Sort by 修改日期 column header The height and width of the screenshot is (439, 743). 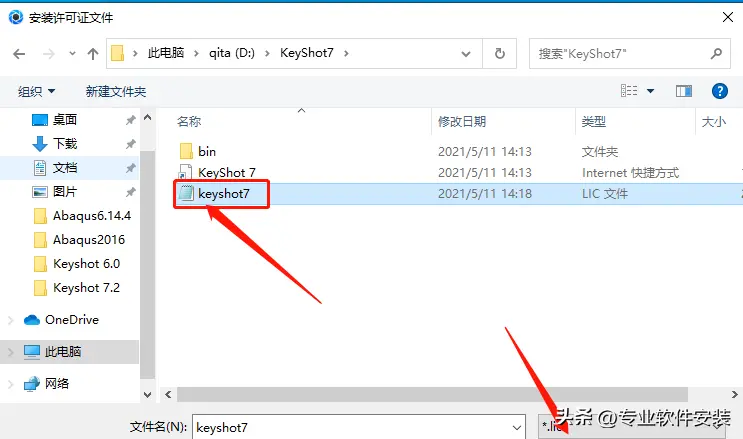tap(462, 122)
